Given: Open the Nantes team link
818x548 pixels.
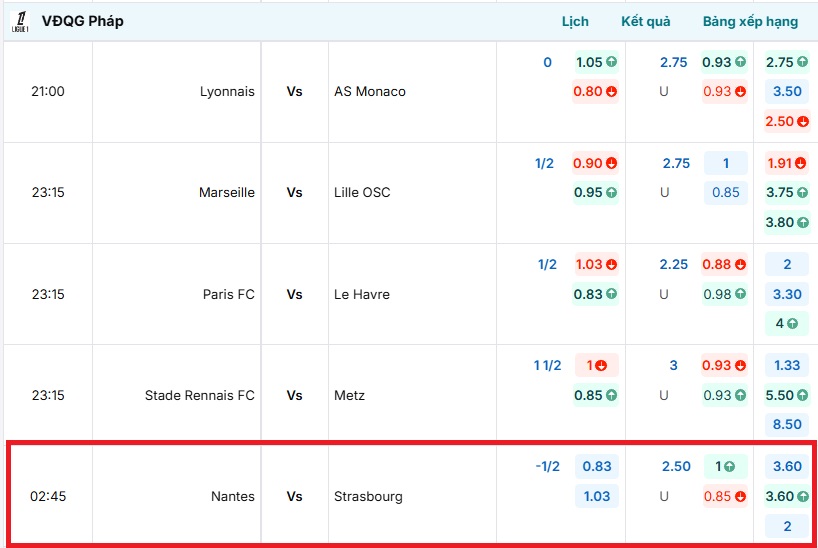Looking at the screenshot, I should [232, 496].
